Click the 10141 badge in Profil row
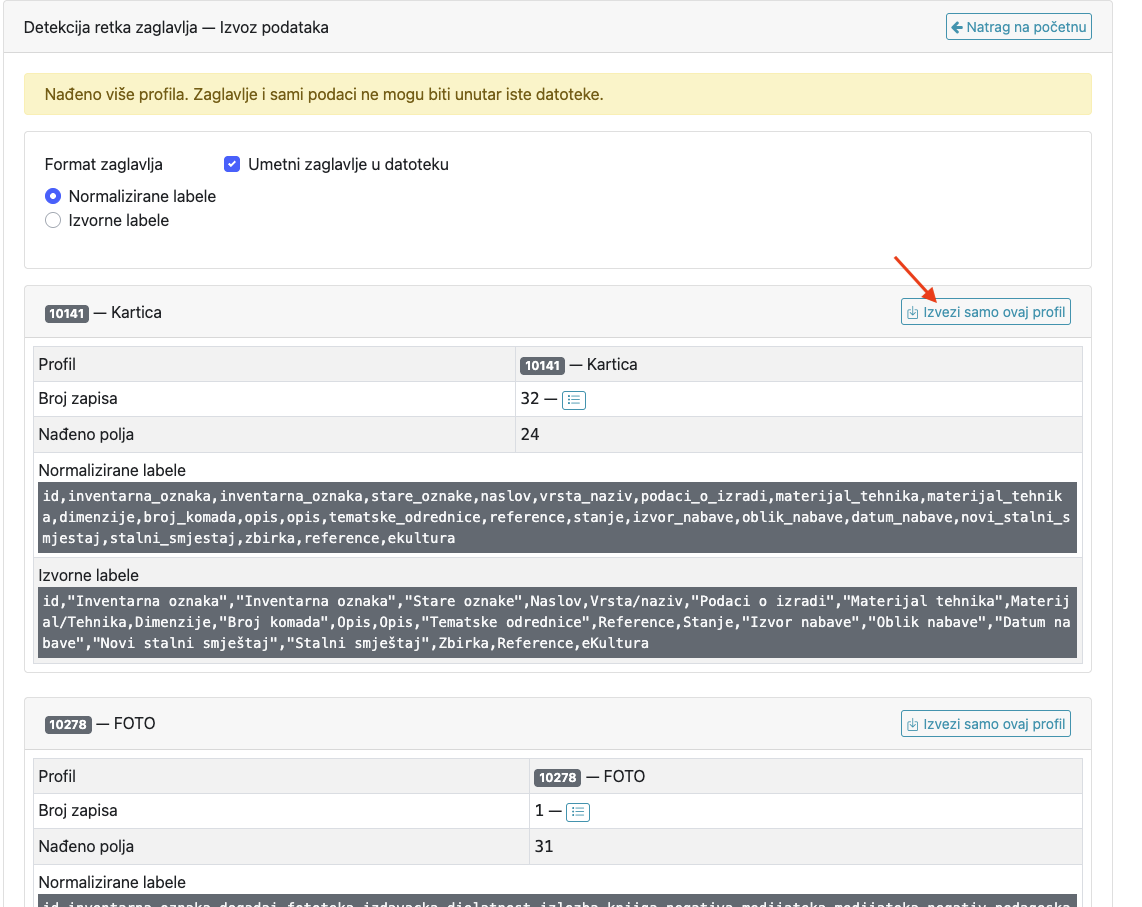The height and width of the screenshot is (907, 1142). (542, 365)
